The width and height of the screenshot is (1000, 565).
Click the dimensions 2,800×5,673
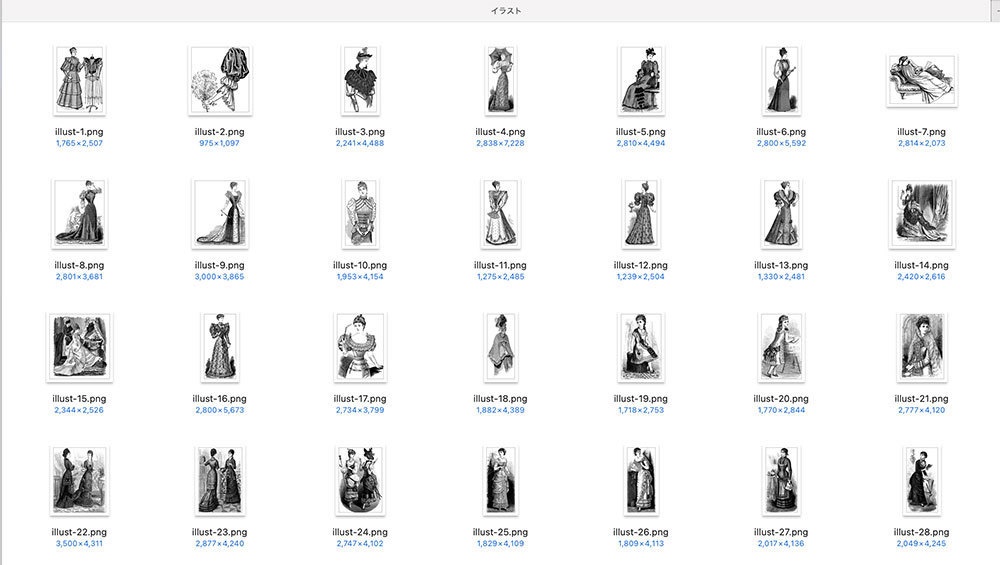pos(219,410)
